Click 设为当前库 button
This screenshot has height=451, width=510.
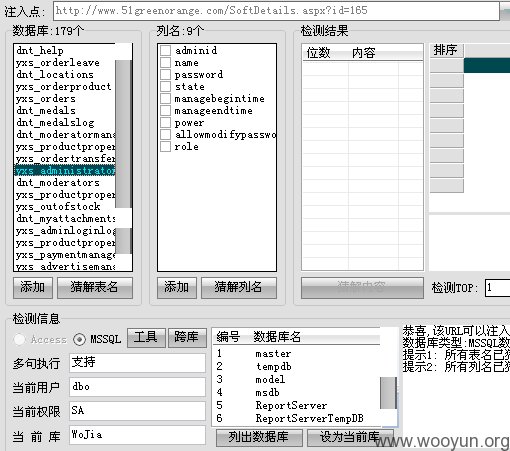350,437
